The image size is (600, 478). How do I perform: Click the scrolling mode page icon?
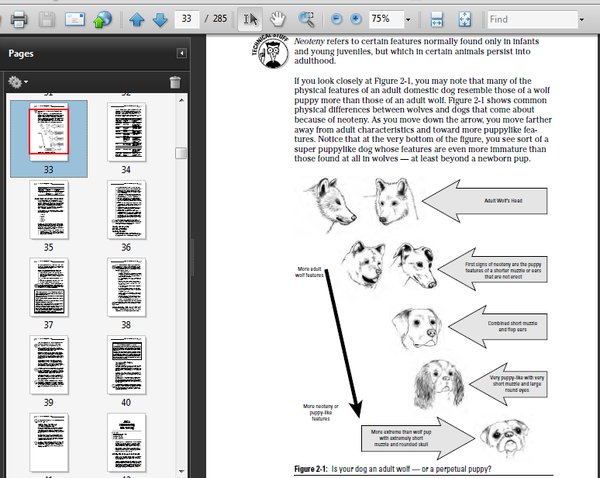(x=437, y=19)
